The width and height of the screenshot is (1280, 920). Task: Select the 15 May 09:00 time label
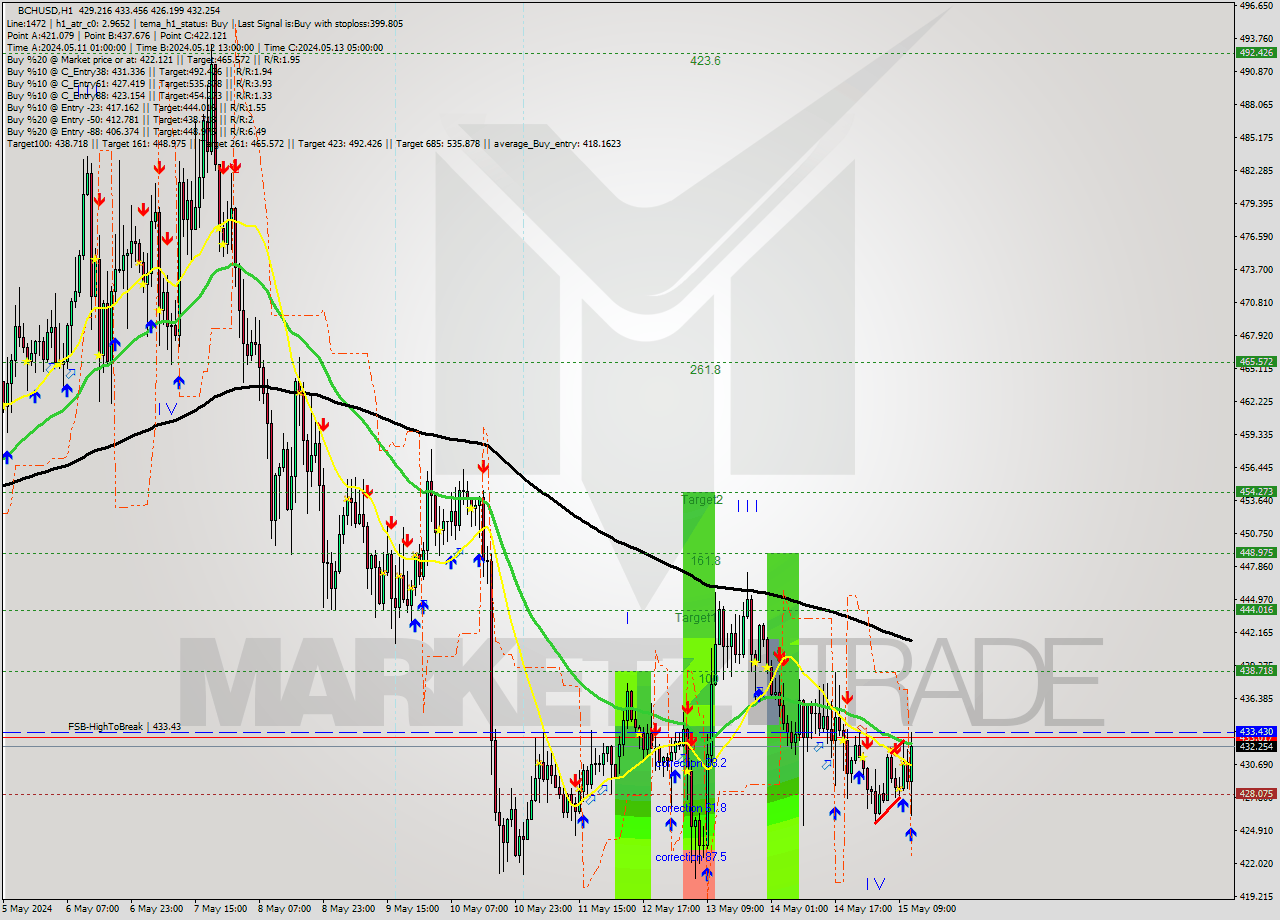tap(926, 909)
